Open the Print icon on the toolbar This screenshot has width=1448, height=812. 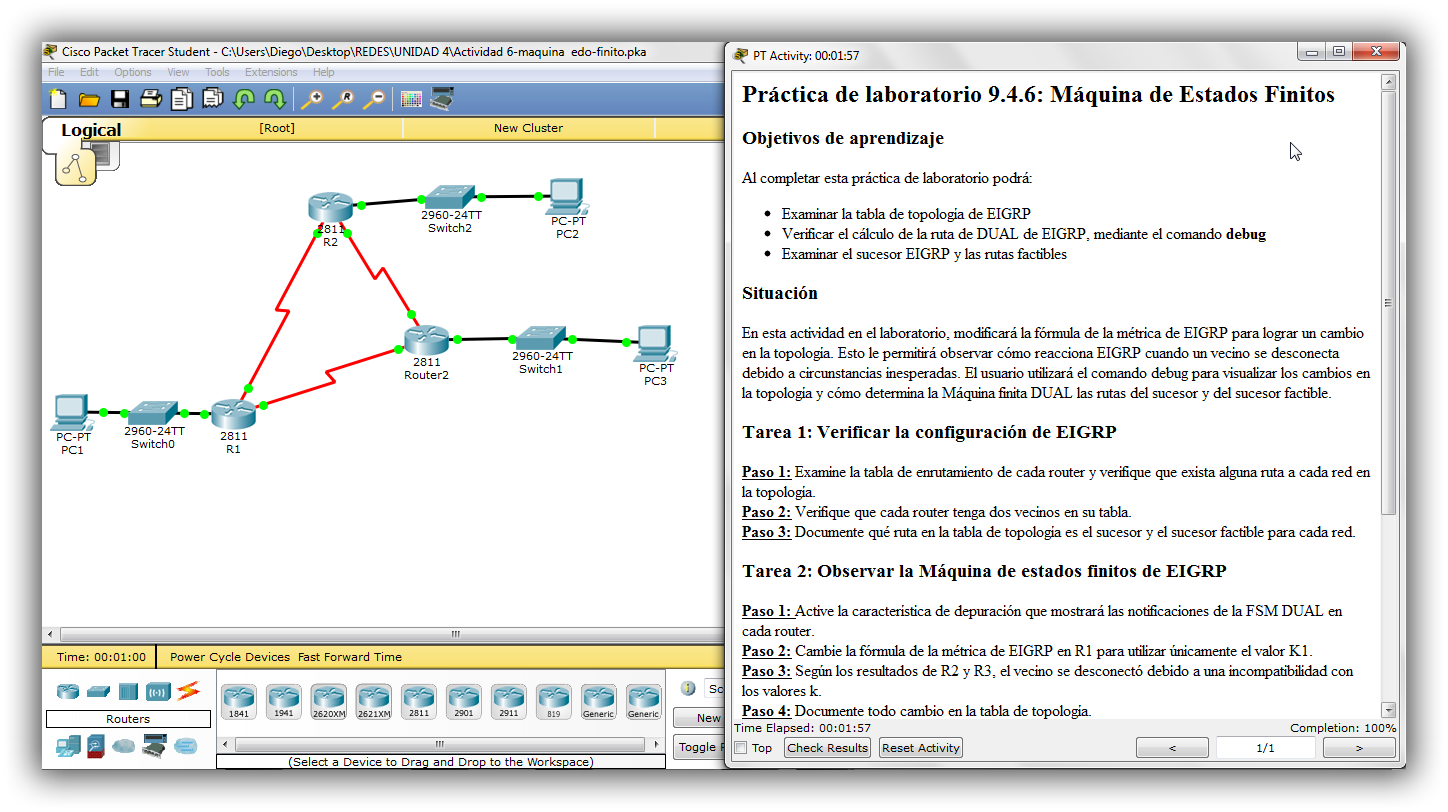[149, 99]
